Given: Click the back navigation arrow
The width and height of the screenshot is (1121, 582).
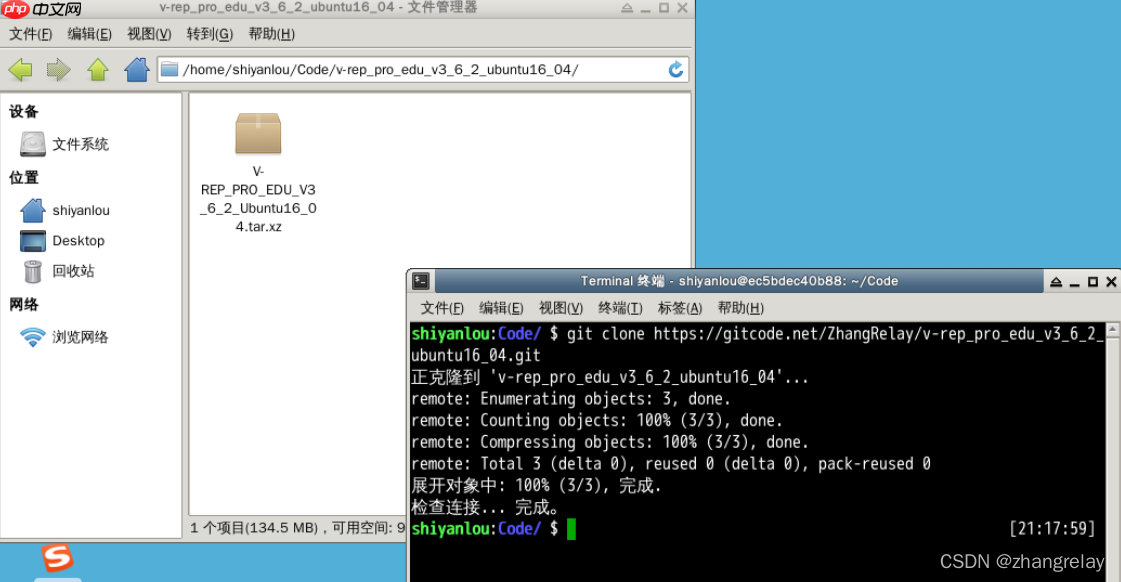Looking at the screenshot, I should point(20,69).
